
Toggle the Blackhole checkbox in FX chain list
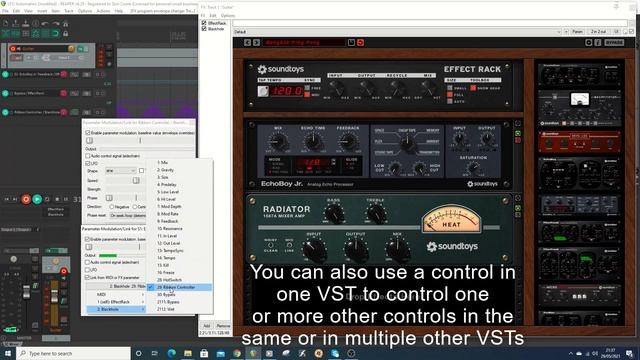coord(204,29)
